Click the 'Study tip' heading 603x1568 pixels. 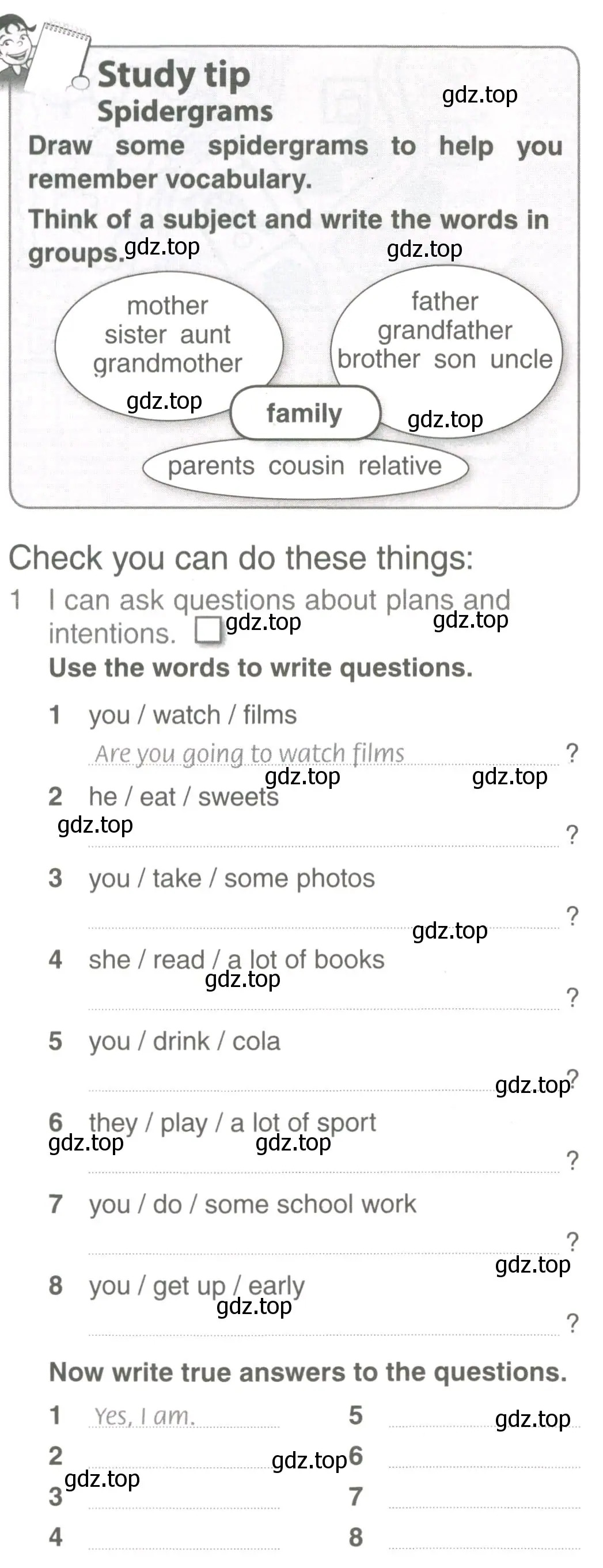173,75
